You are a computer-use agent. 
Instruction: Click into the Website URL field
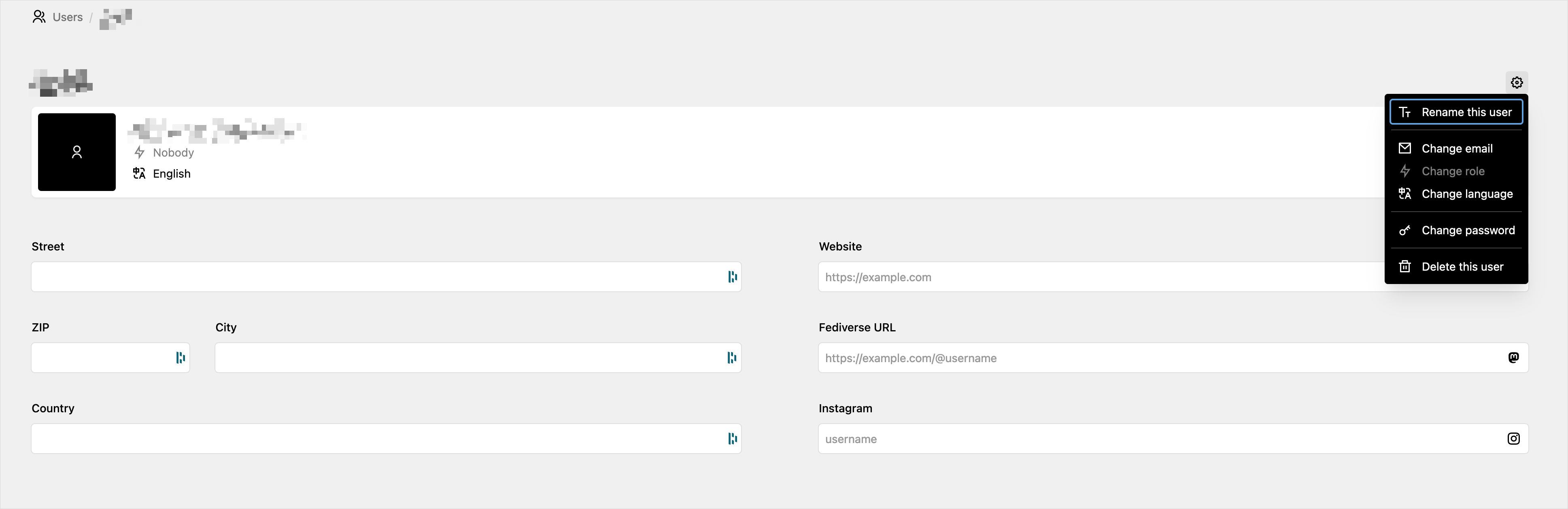point(1096,277)
